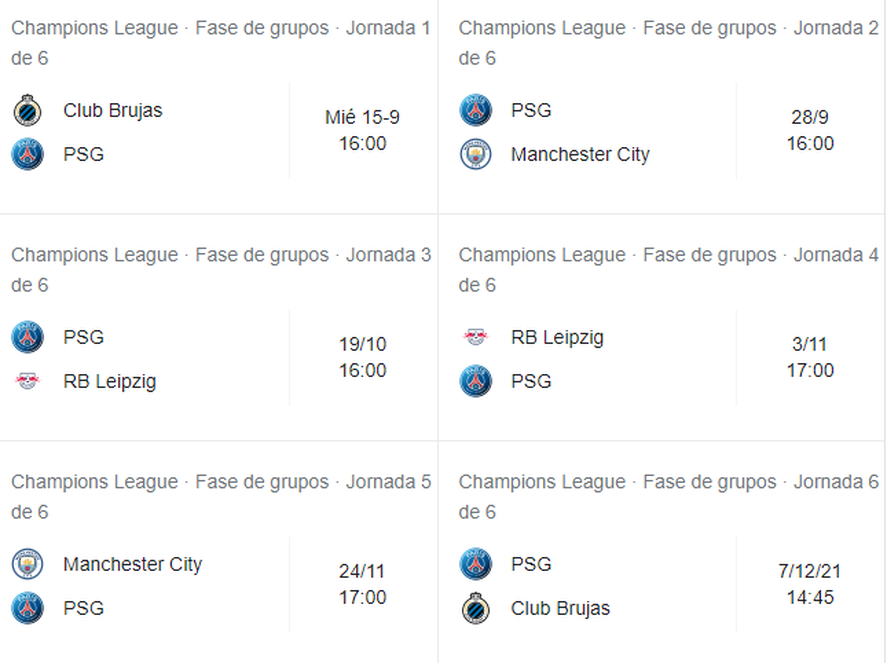Click the PSG crest in Jornada 5 match
This screenshot has height=663, width=887.
point(28,608)
